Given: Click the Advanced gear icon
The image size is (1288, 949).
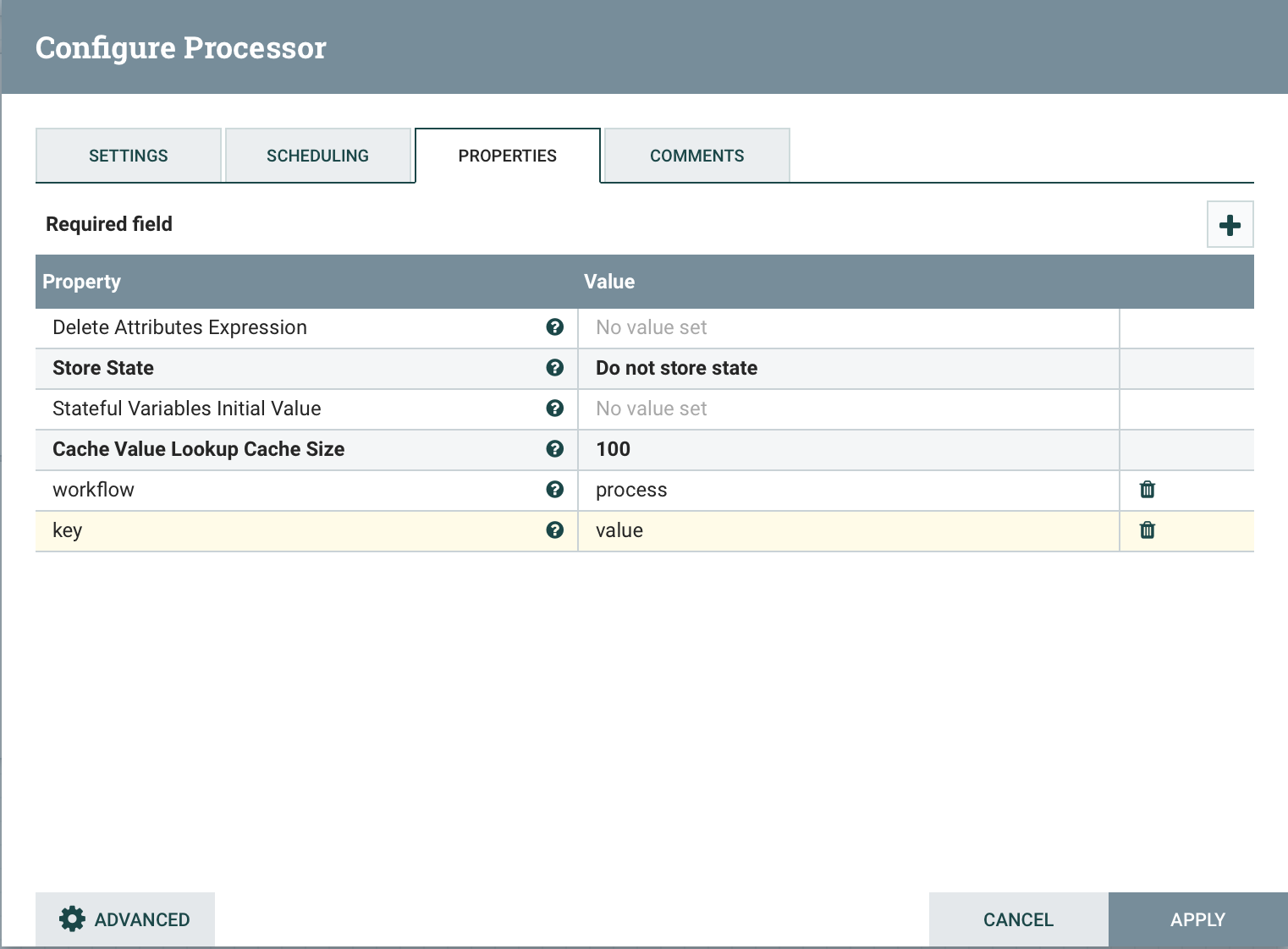Looking at the screenshot, I should [x=71, y=919].
